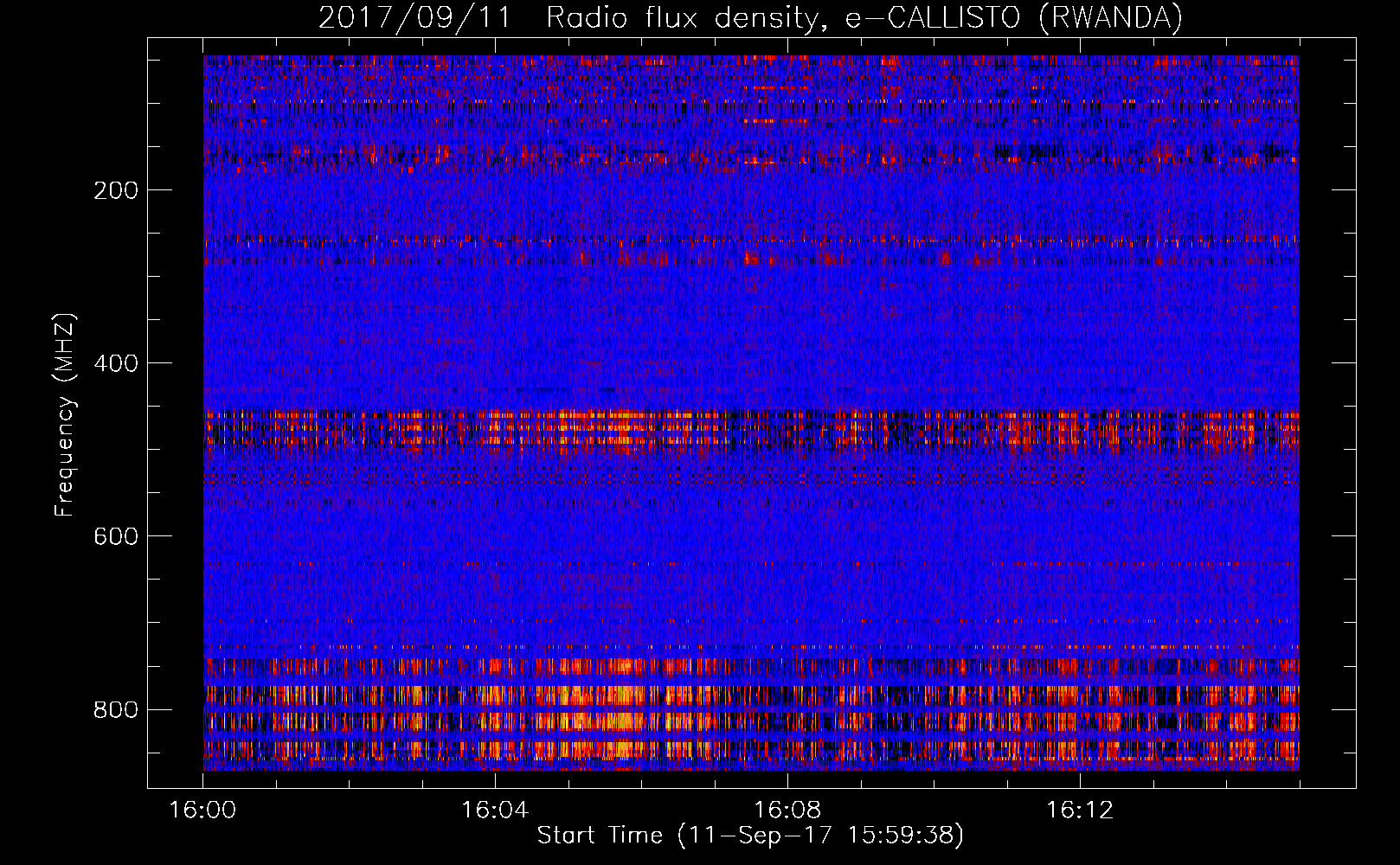Click the 16:00 time axis label
The width and height of the screenshot is (1400, 865).
tap(202, 811)
